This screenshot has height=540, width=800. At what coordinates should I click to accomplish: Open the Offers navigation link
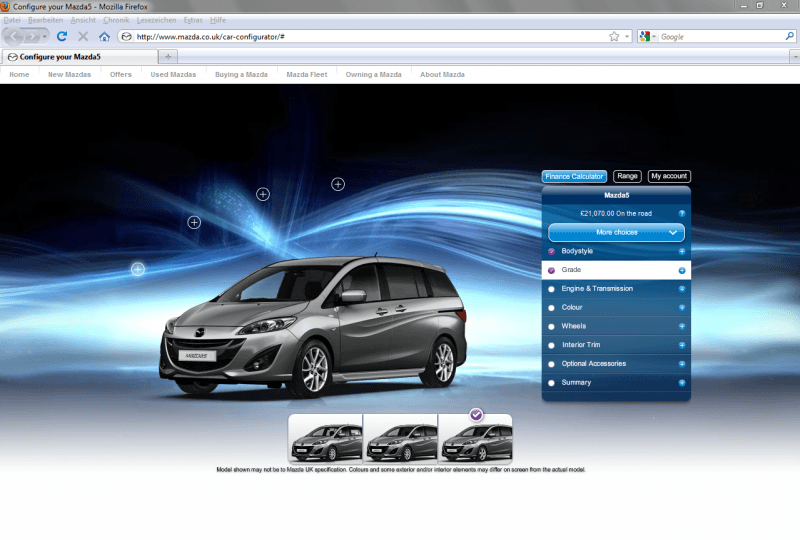(120, 75)
